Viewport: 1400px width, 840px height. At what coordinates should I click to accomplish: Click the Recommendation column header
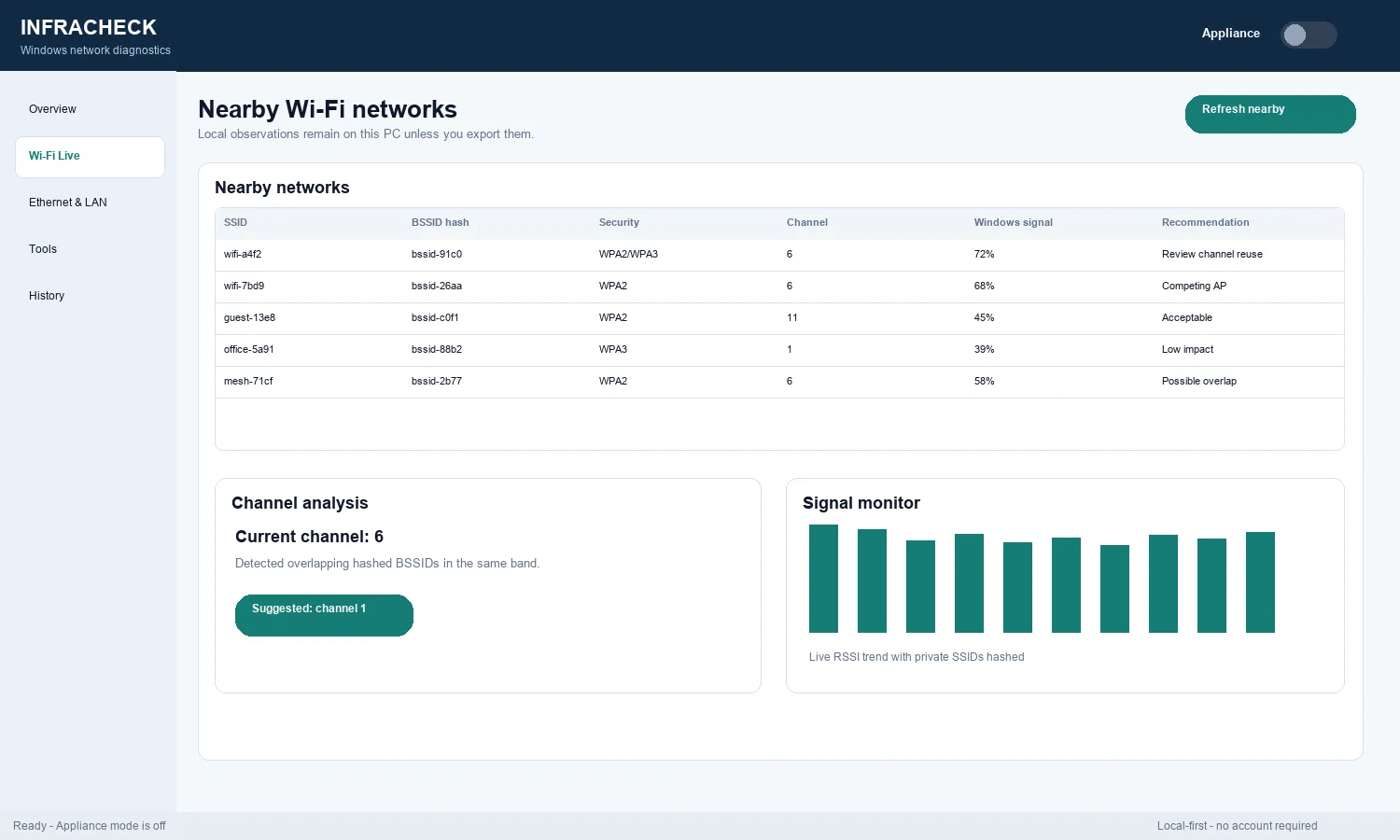[x=1205, y=223]
